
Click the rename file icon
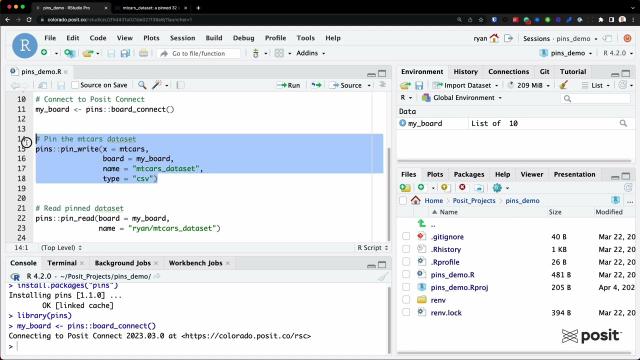coord(479,188)
